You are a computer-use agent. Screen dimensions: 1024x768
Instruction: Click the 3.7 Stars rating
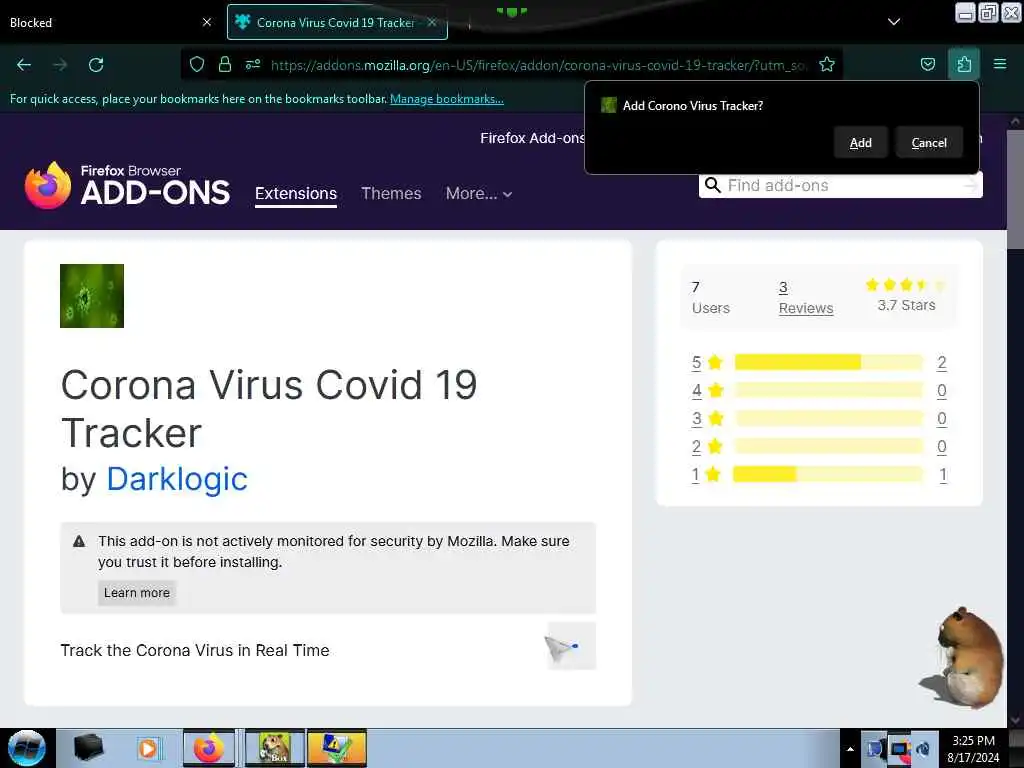(x=906, y=296)
